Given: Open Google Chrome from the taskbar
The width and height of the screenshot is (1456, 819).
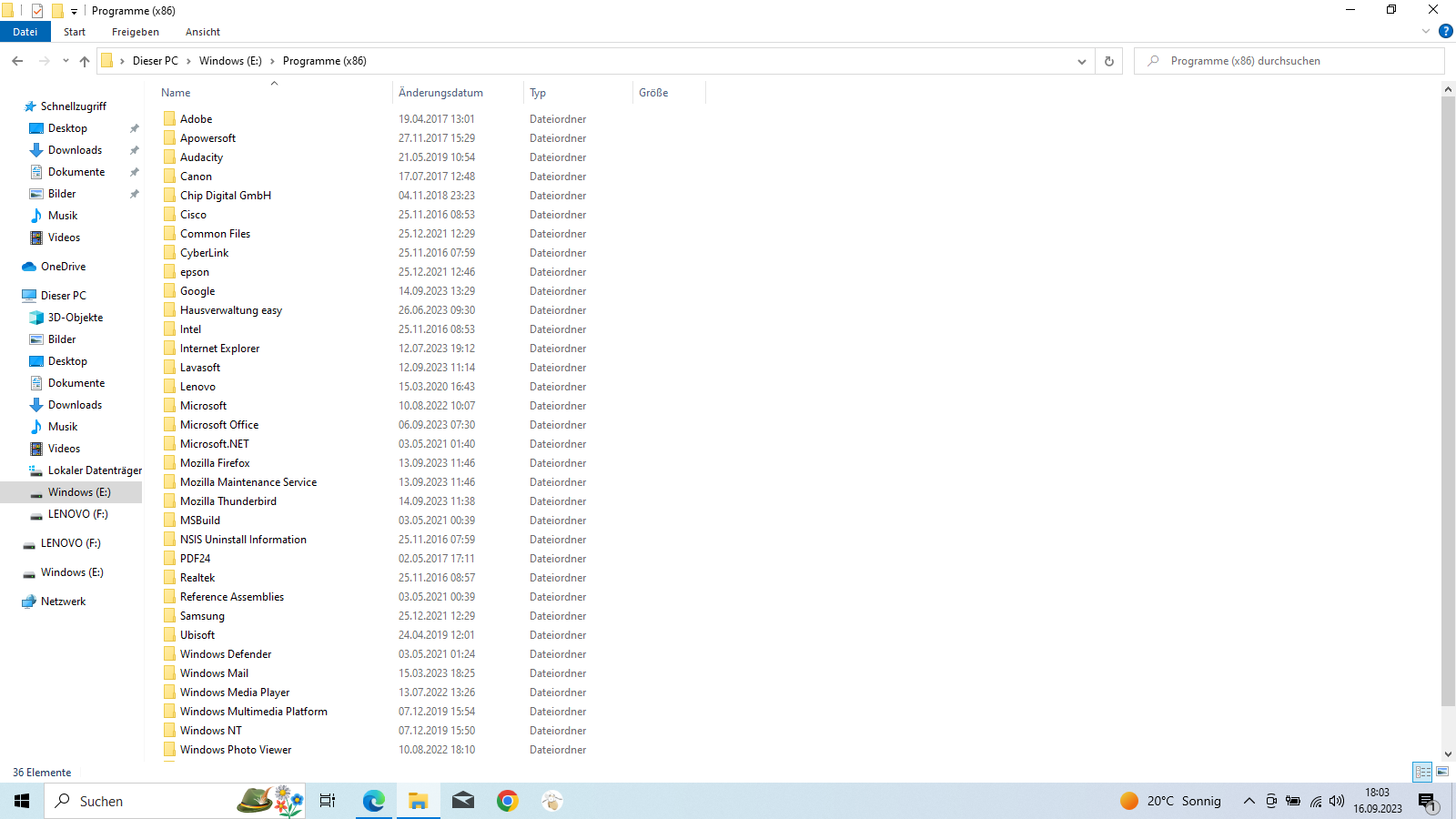Looking at the screenshot, I should [508, 801].
